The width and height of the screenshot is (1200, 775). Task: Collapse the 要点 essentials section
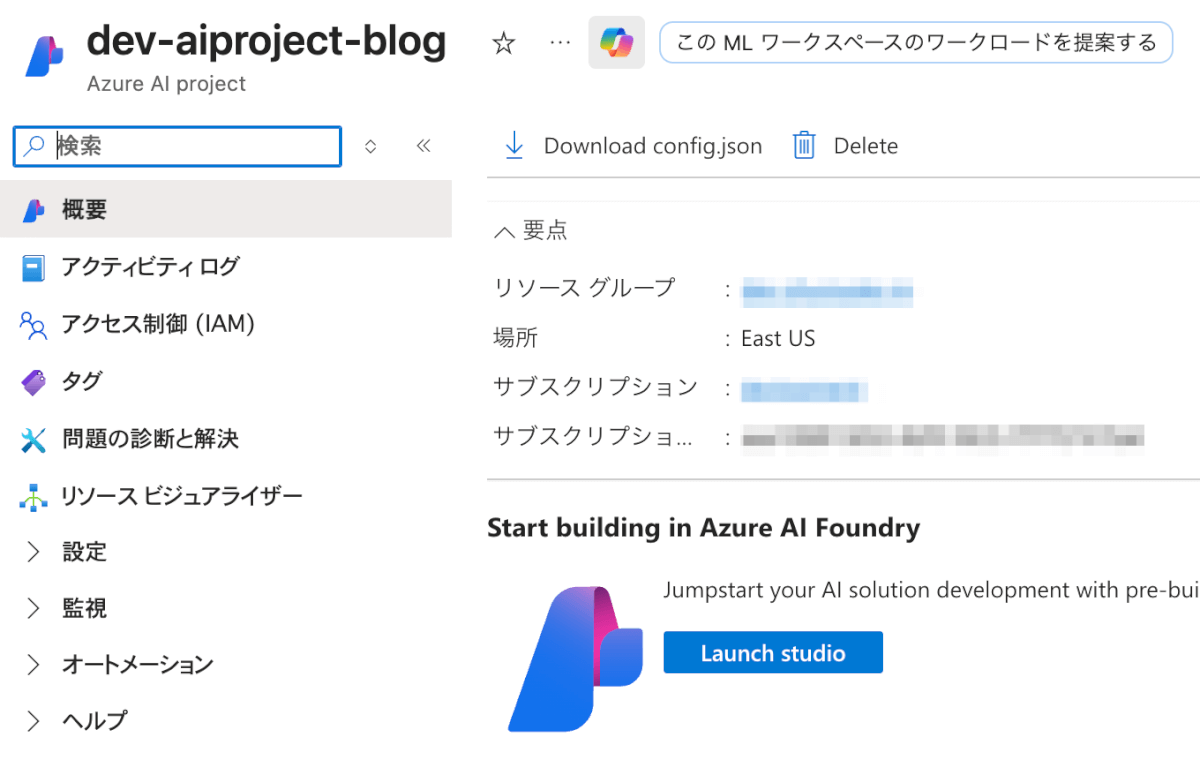[x=503, y=231]
